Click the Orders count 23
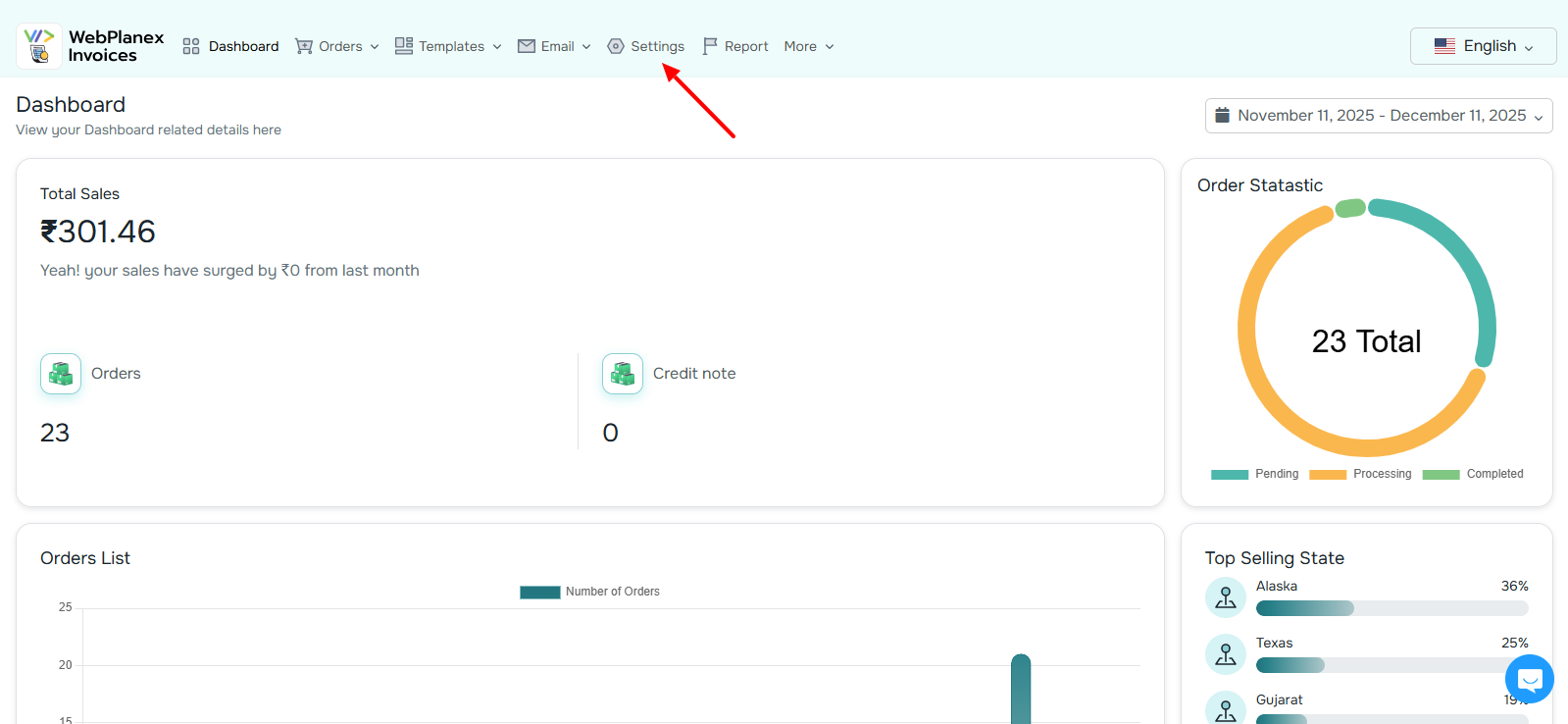This screenshot has width=1568, height=724. [55, 433]
